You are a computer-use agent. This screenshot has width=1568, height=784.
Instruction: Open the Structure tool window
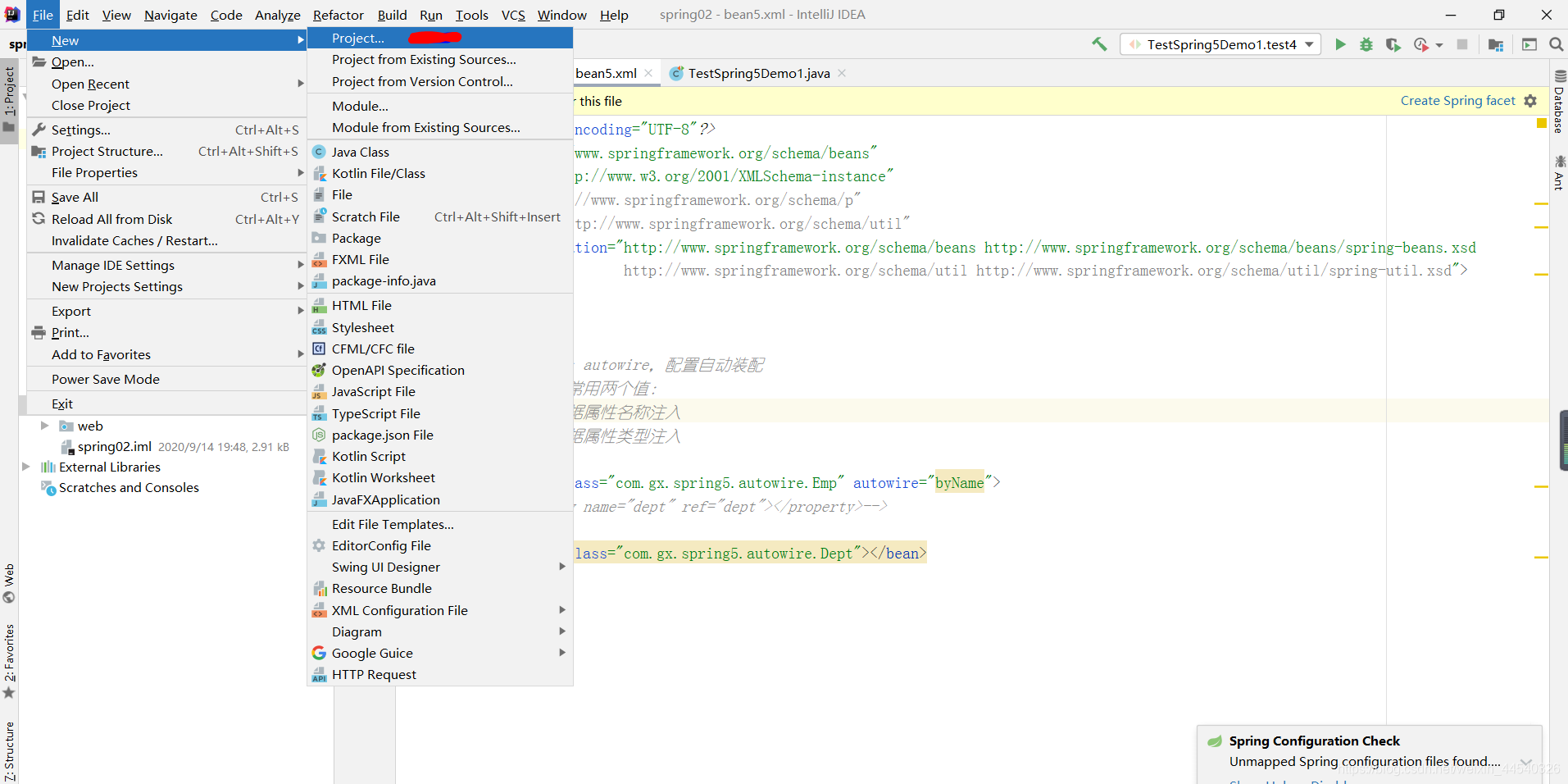[9, 750]
